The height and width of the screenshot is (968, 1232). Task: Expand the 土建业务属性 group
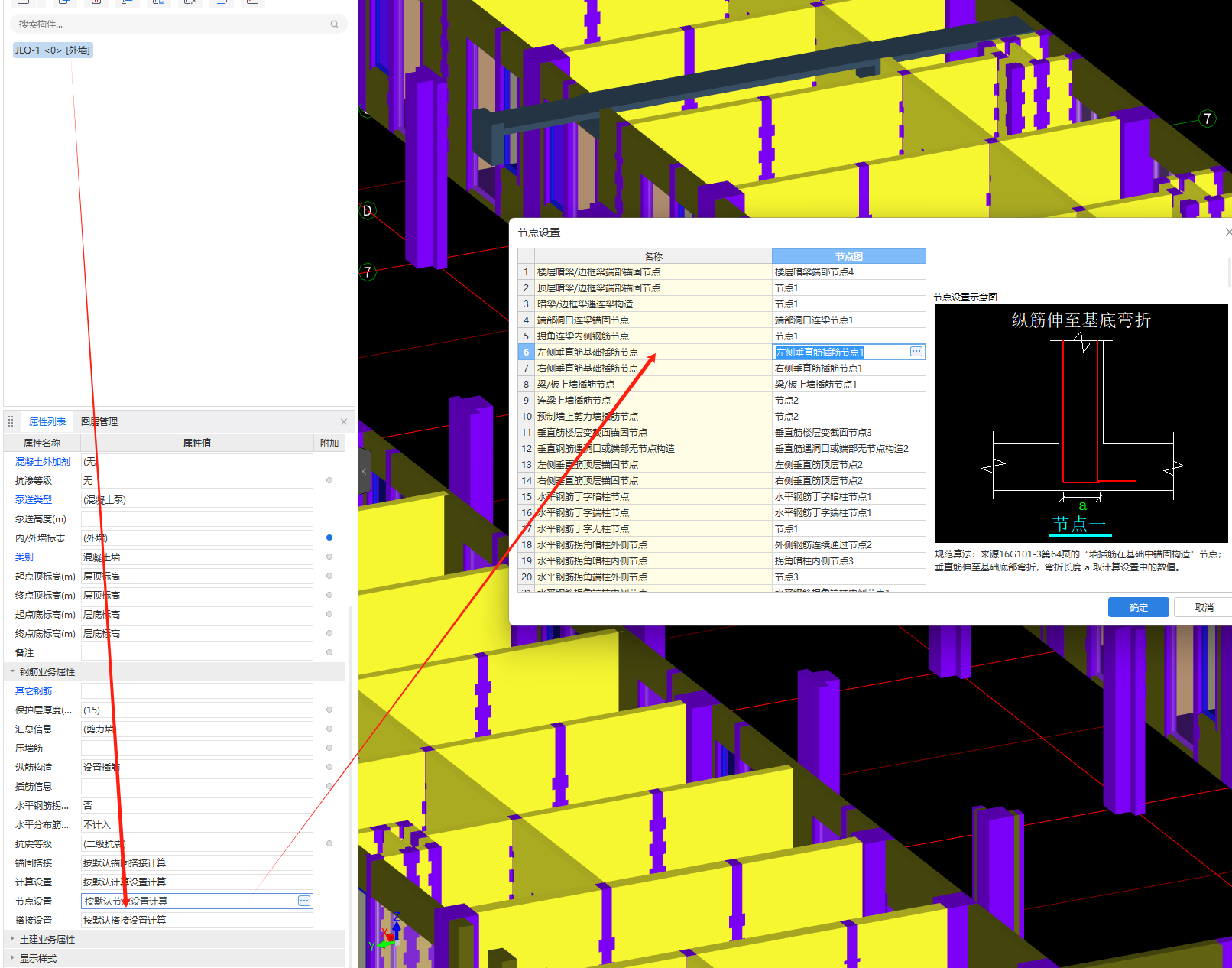[12, 939]
